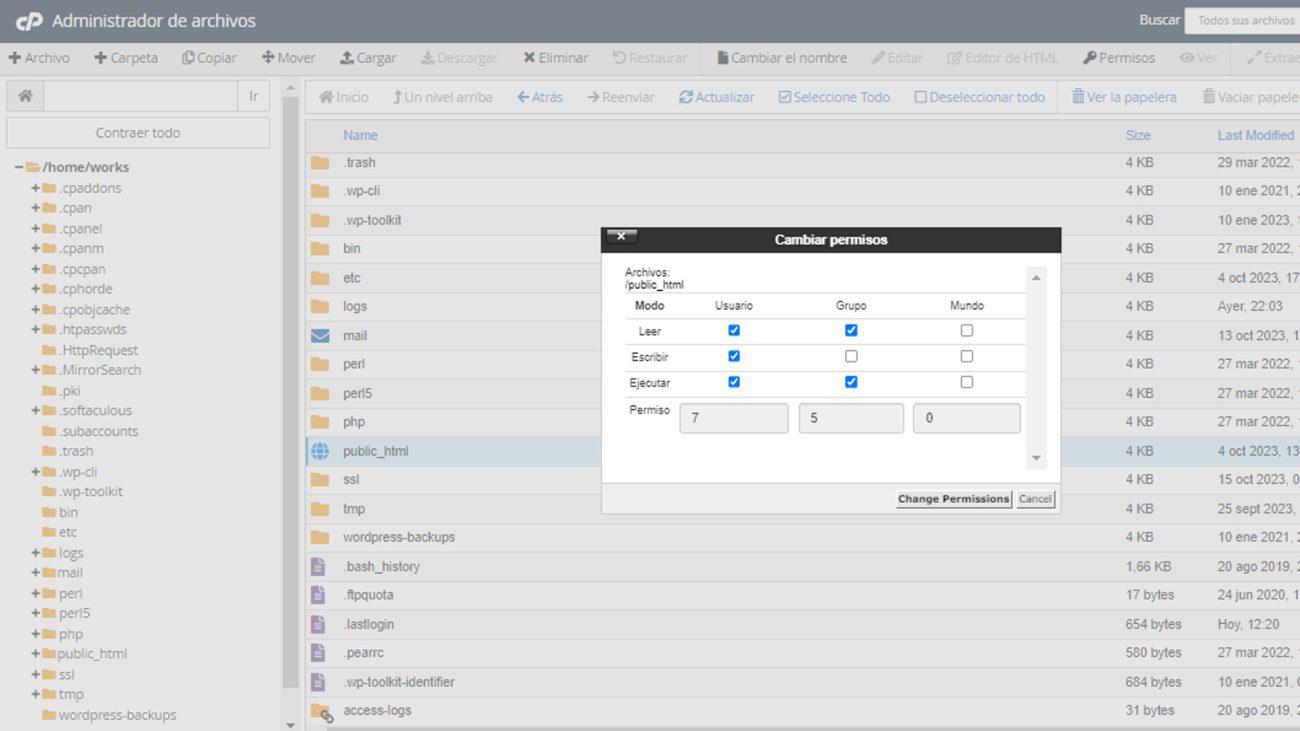1300x731 pixels.
Task: Enable Leer permission for Mundo
Action: coord(966,330)
